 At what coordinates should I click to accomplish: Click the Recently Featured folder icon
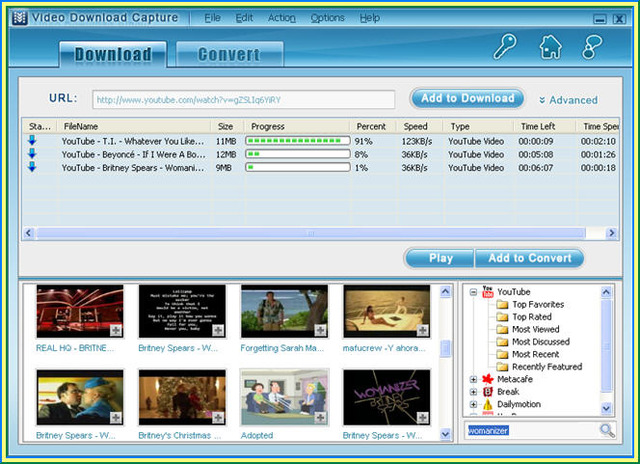pyautogui.click(x=502, y=366)
